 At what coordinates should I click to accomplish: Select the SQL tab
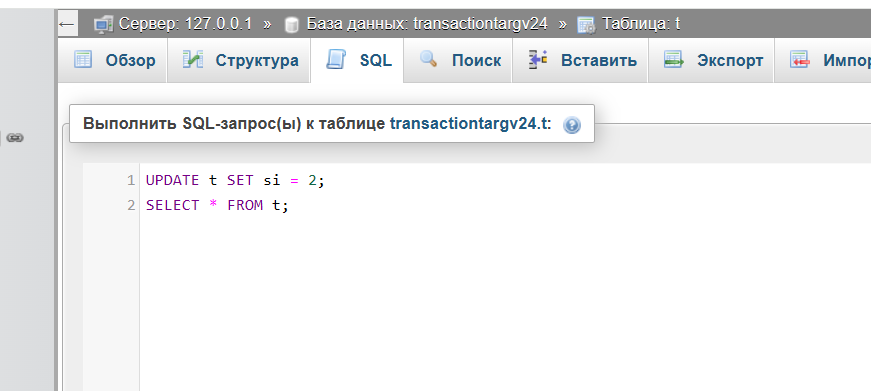357,60
